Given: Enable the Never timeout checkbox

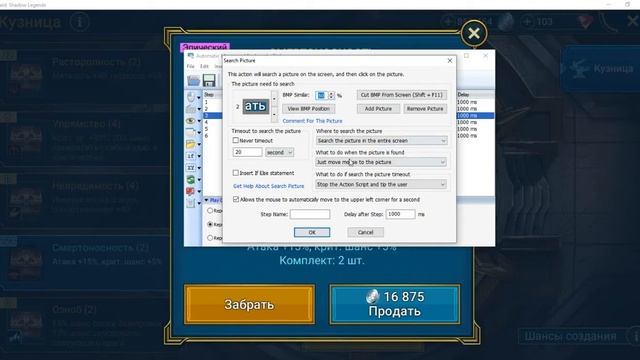Looking at the screenshot, I should pos(236,140).
